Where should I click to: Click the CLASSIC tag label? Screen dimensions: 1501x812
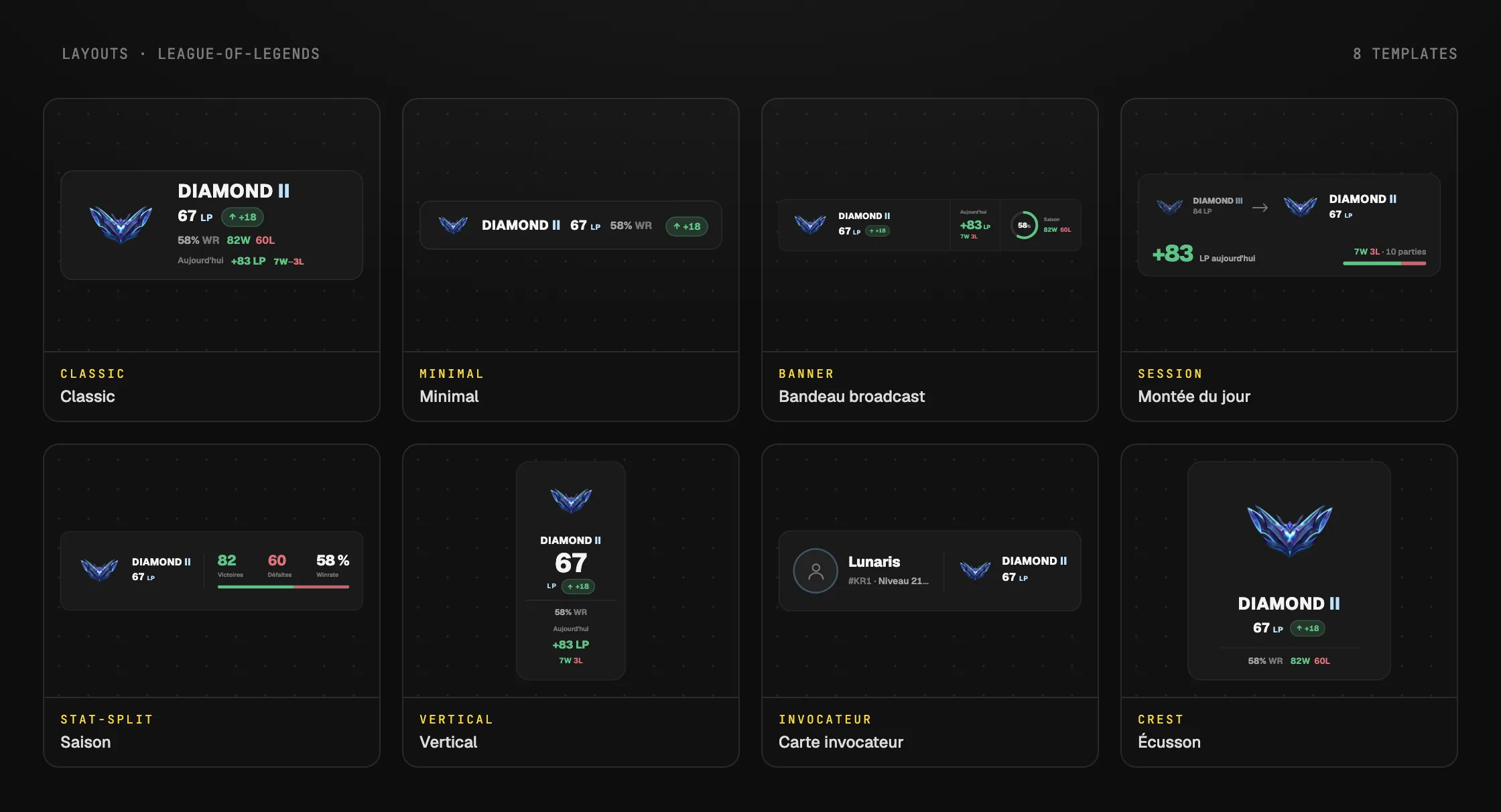point(92,374)
